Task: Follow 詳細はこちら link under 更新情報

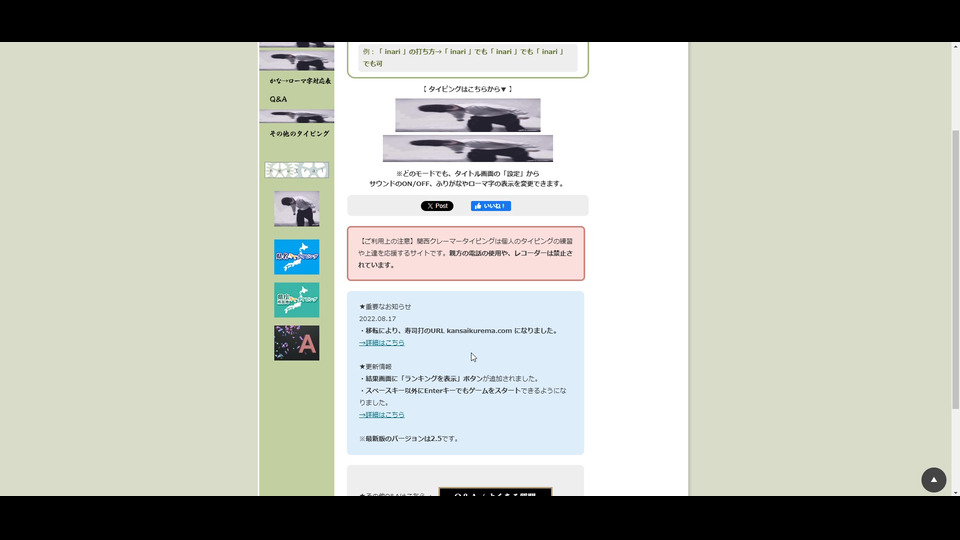Action: click(x=381, y=415)
